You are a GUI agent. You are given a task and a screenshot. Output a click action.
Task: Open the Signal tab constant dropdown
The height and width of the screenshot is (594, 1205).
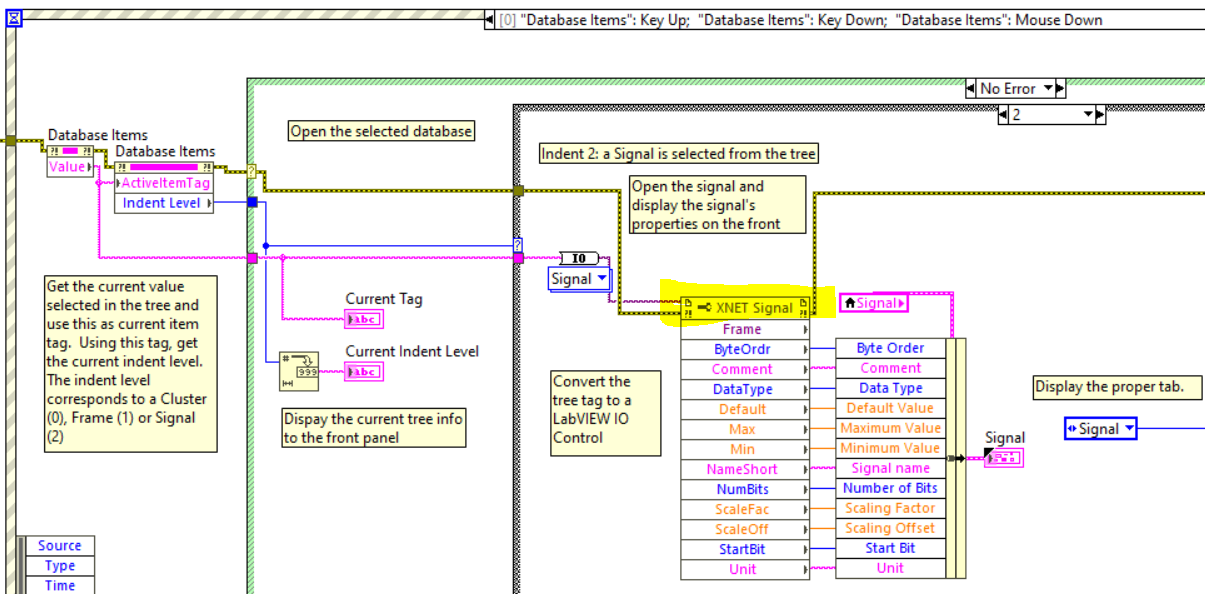[x=1129, y=429]
